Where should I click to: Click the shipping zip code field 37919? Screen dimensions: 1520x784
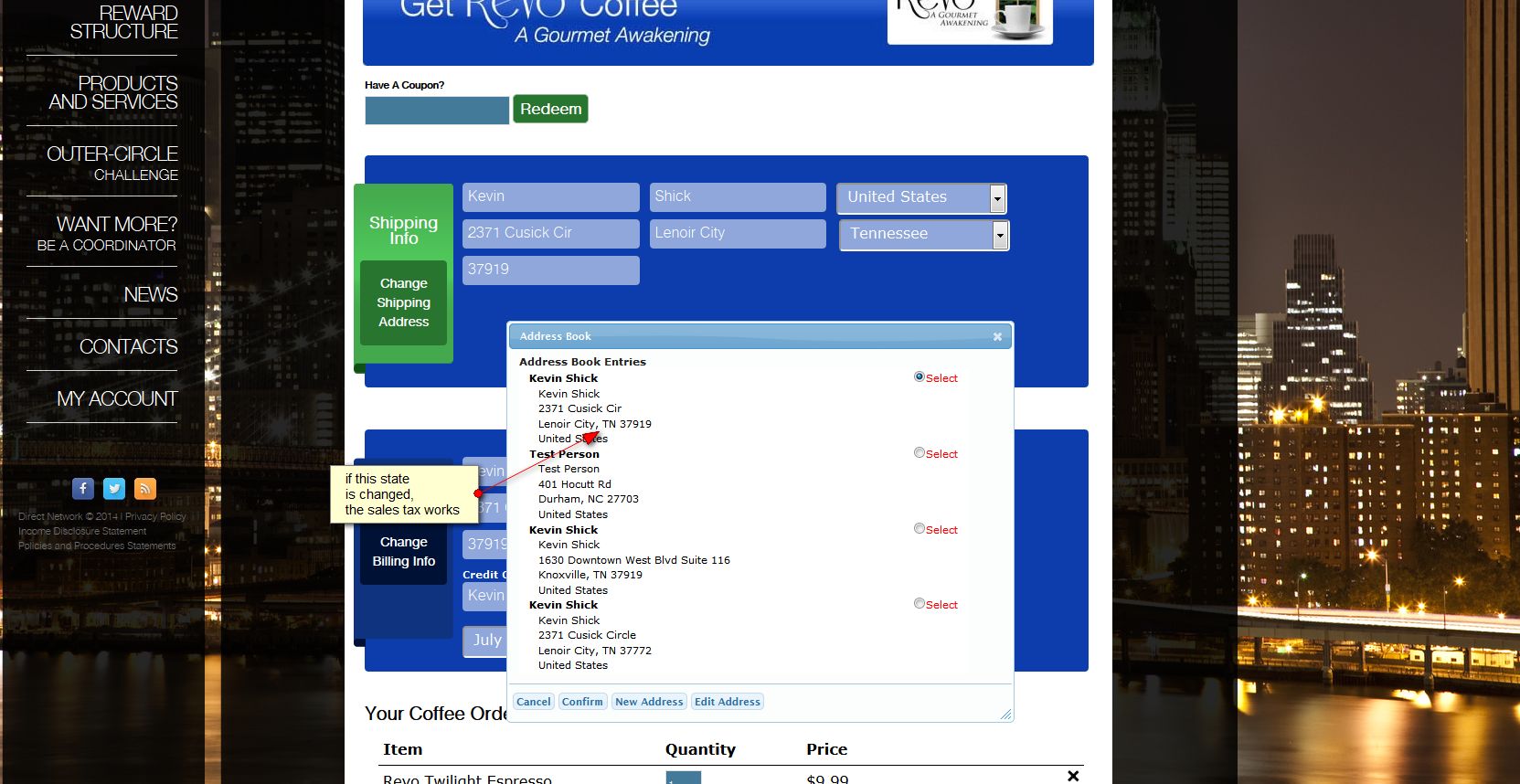(x=551, y=270)
